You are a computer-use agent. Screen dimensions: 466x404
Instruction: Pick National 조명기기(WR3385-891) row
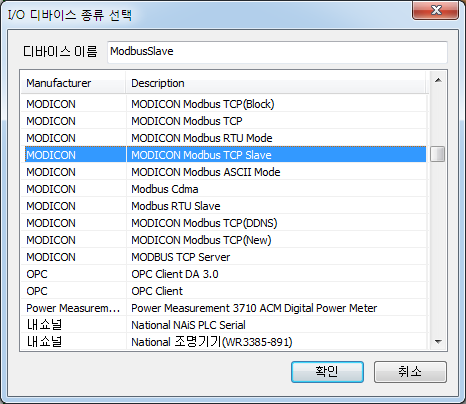pos(224,342)
